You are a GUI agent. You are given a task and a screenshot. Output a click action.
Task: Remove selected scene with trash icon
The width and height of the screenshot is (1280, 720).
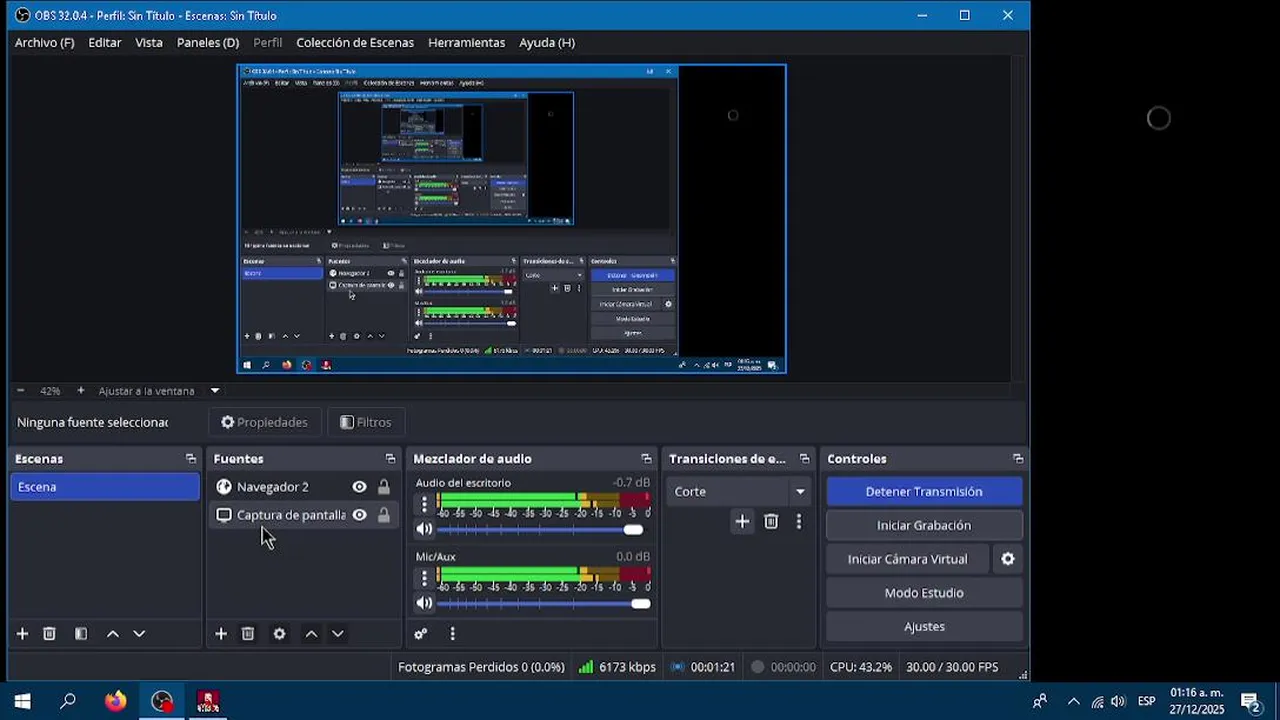49,634
